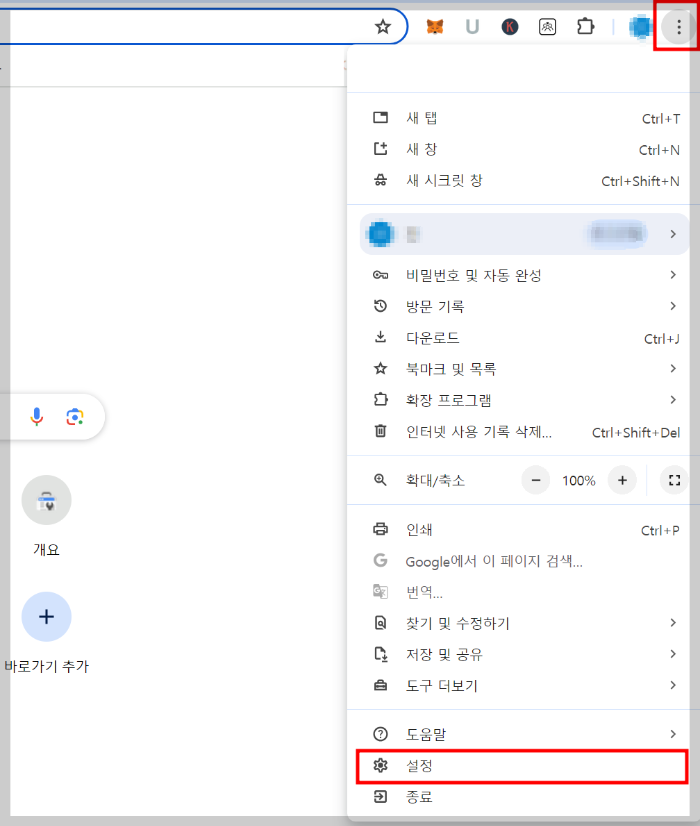Expand chevron beside 비밀번호 및 자동 완성

(x=673, y=274)
